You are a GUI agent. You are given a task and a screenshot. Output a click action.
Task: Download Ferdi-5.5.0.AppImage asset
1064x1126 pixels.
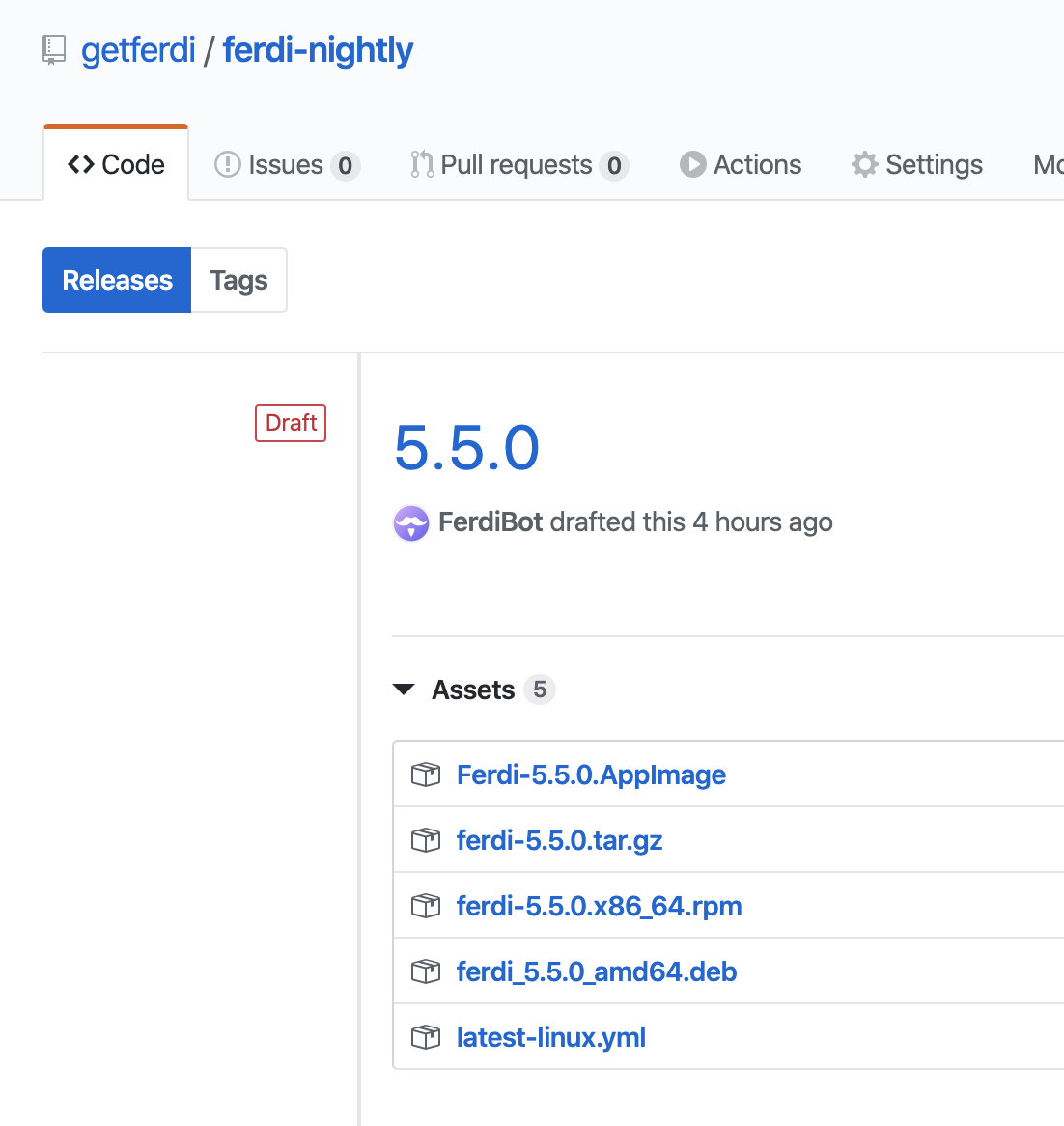coord(591,774)
